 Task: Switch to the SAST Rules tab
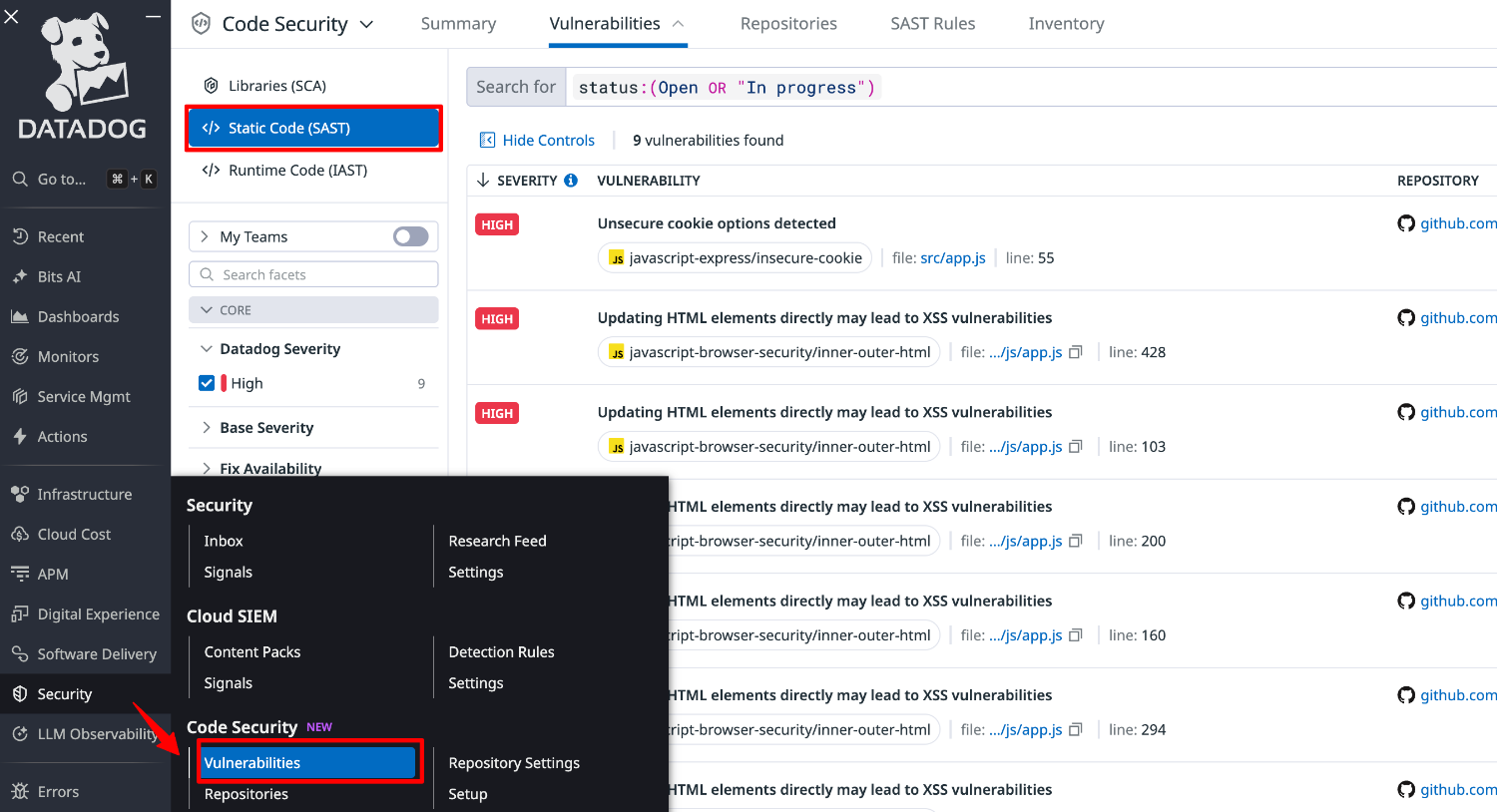coord(933,24)
